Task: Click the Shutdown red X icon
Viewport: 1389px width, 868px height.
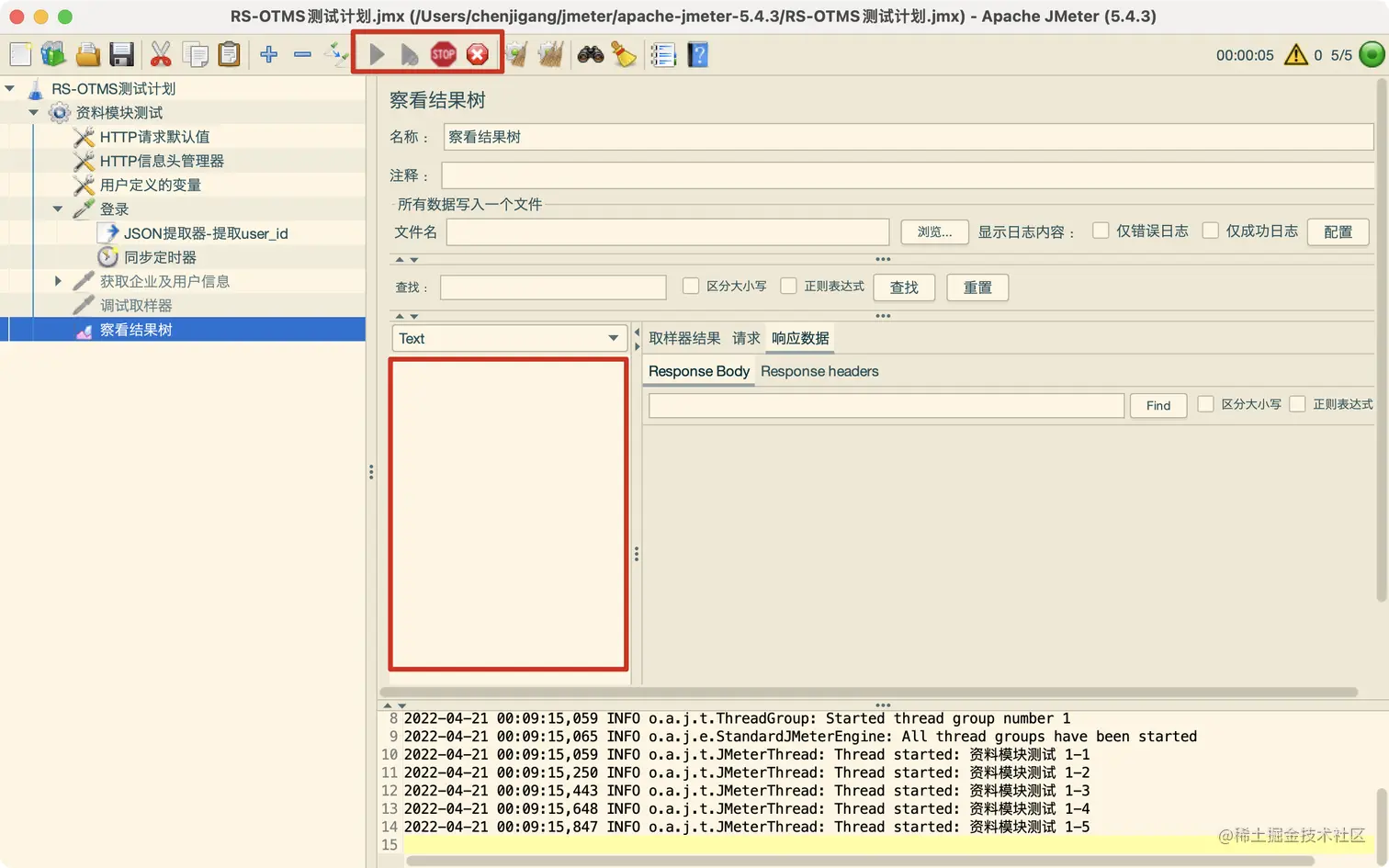Action: pos(477,54)
